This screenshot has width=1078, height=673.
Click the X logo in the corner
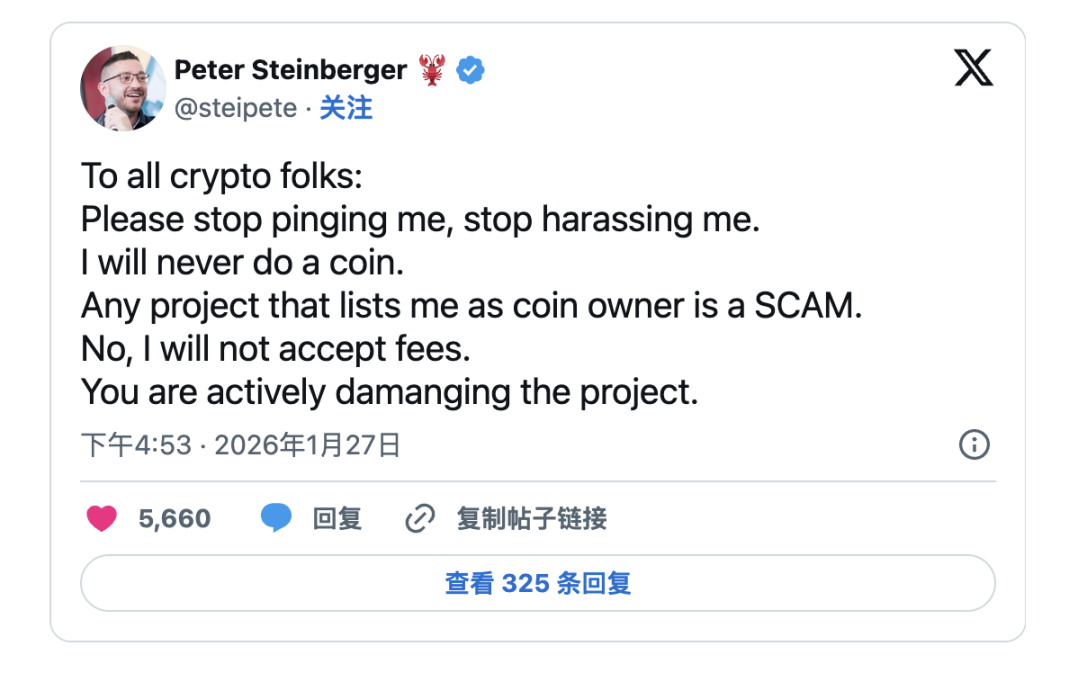point(973,69)
